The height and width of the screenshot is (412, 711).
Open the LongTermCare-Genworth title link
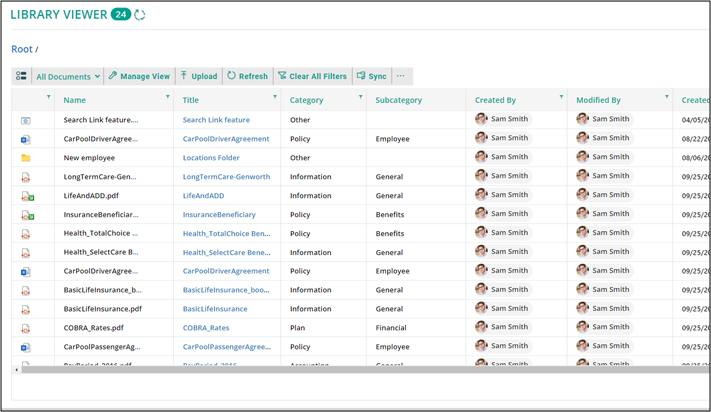click(x=226, y=177)
